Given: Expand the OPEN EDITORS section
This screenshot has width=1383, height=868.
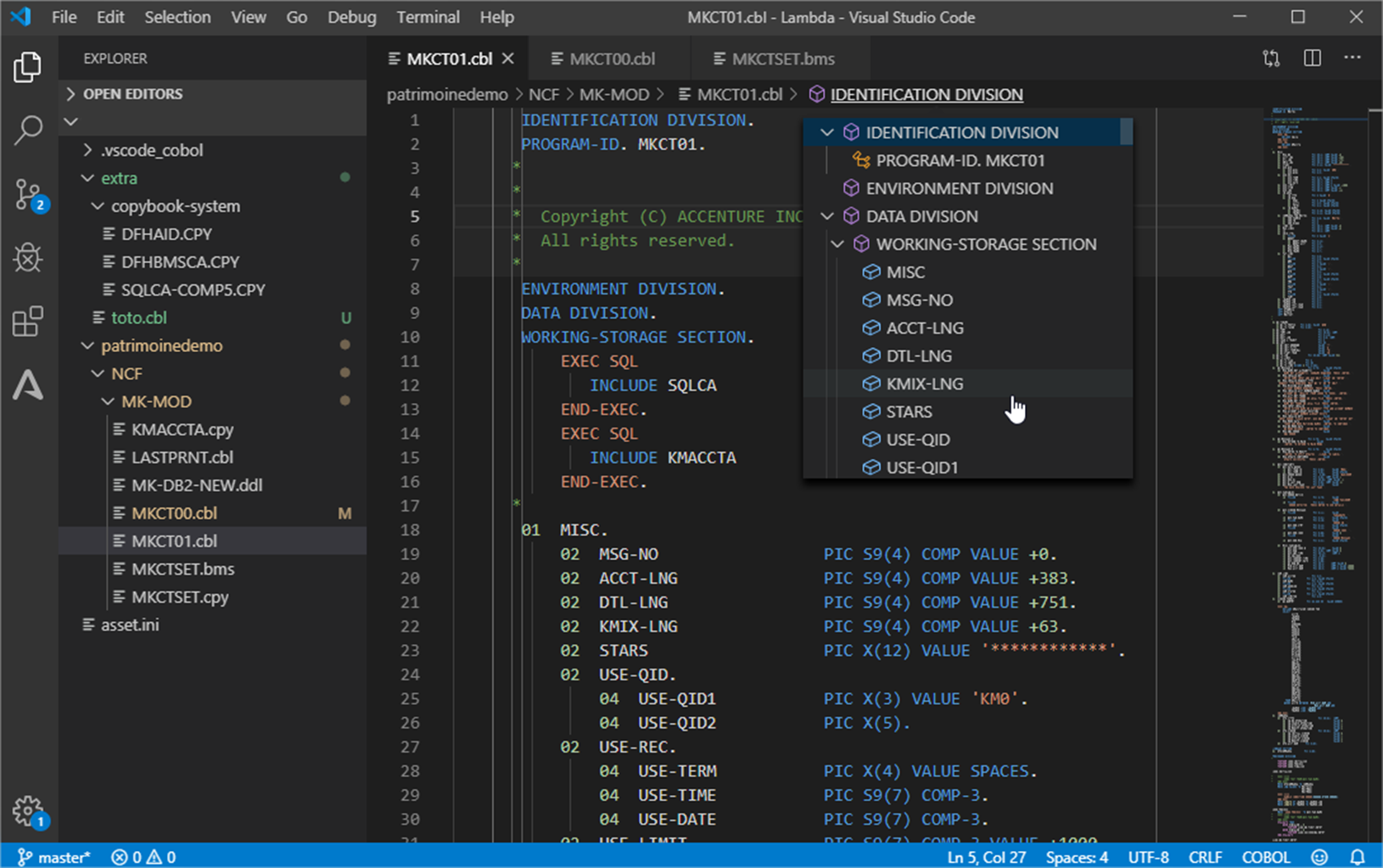Looking at the screenshot, I should (x=71, y=94).
